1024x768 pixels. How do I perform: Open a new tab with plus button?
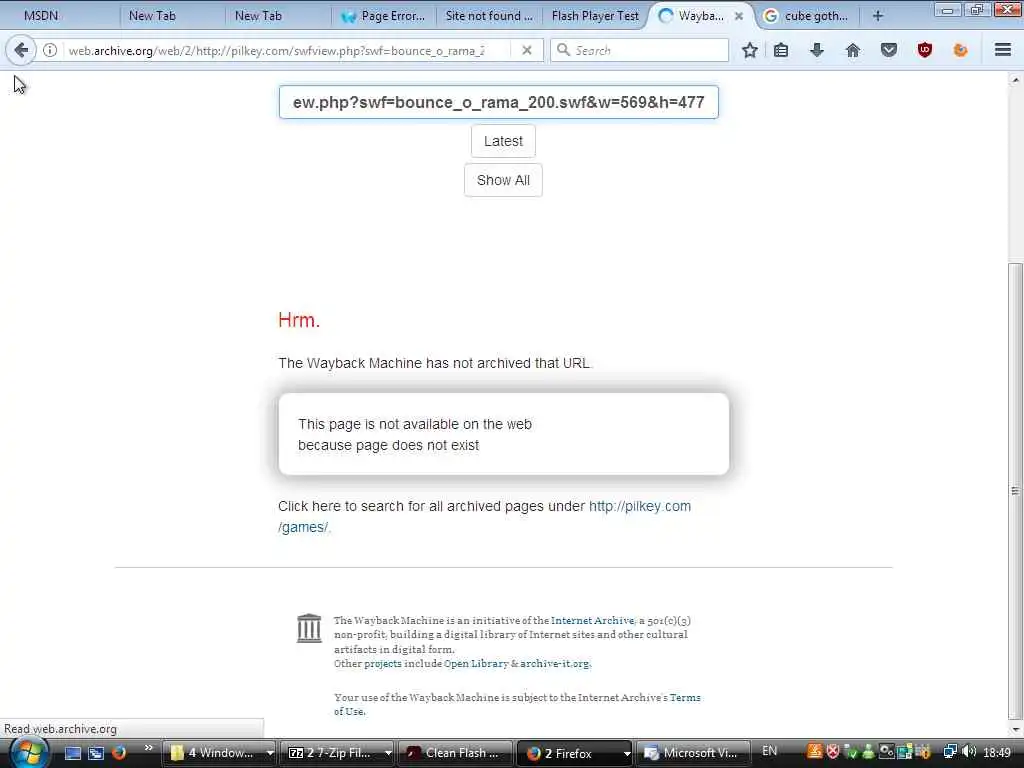click(x=878, y=16)
